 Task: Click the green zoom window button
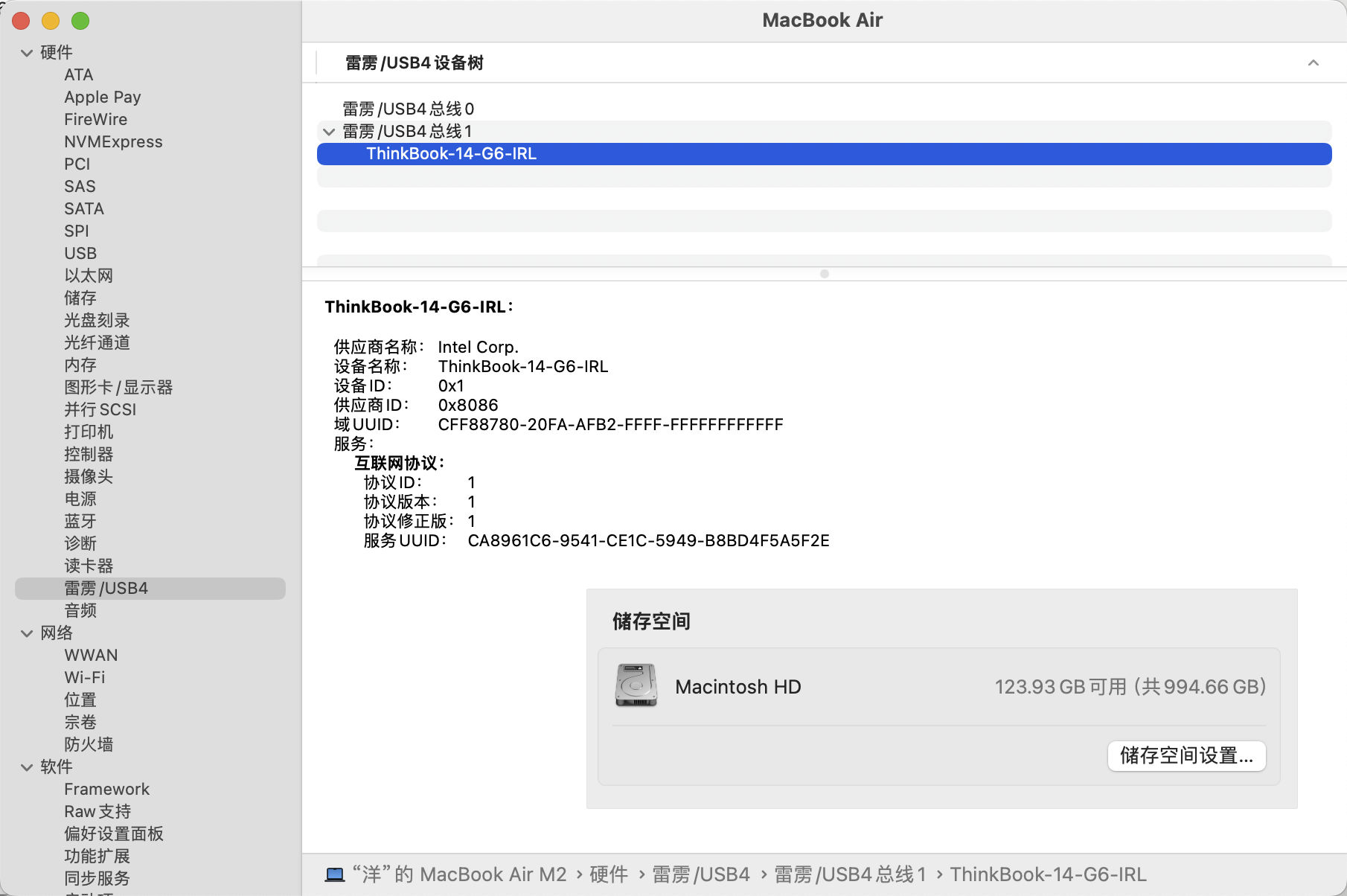80,21
